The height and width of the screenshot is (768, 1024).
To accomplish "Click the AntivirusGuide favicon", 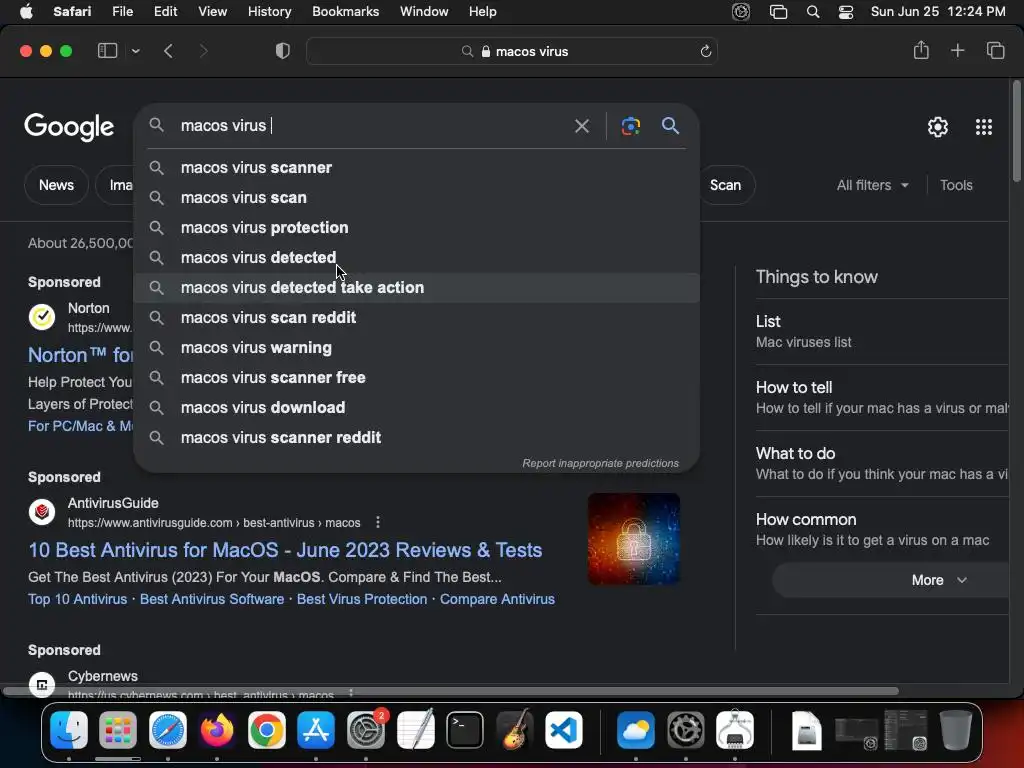I will pyautogui.click(x=42, y=512).
